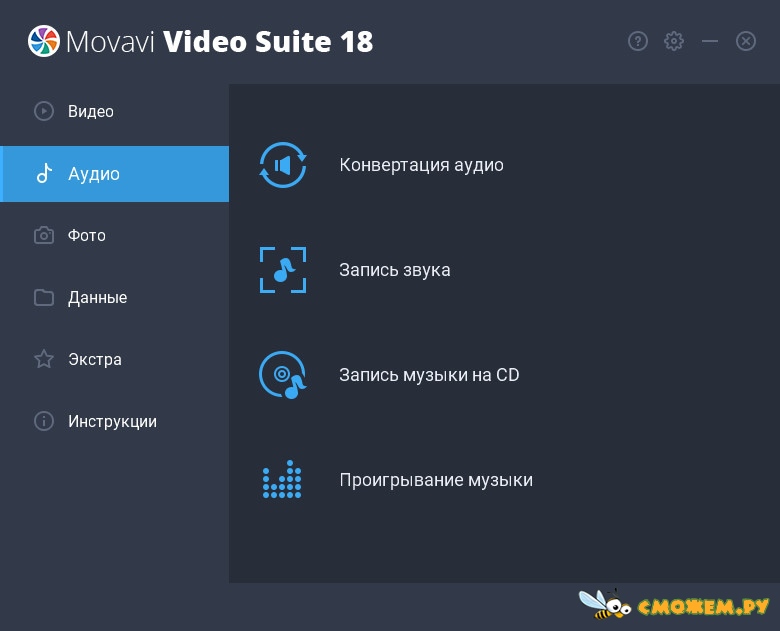Viewport: 780px width, 631px height.
Task: Open help via question mark icon
Action: (x=638, y=41)
